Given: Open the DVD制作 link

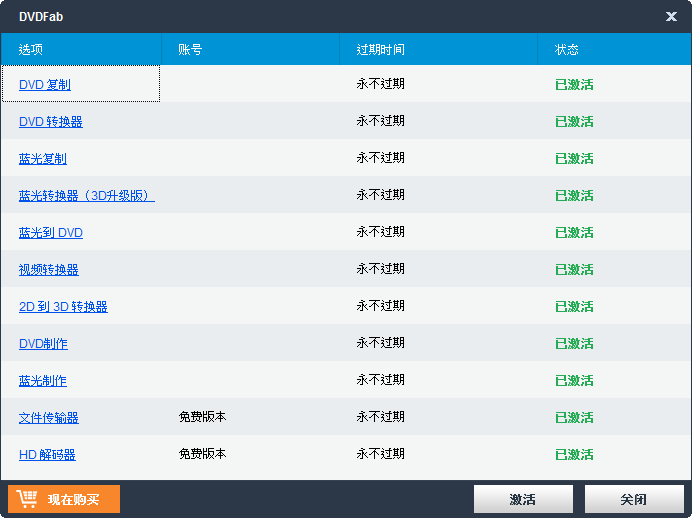Looking at the screenshot, I should [x=44, y=344].
